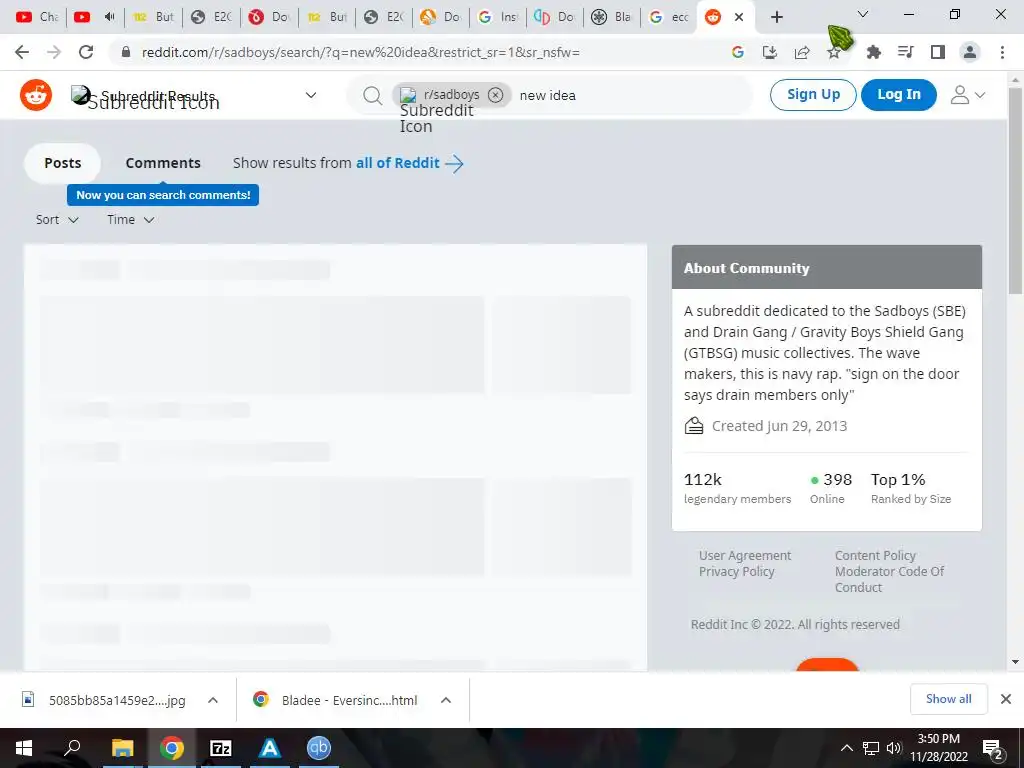The image size is (1024, 768).
Task: Open the Time filter dropdown
Action: coord(131,219)
